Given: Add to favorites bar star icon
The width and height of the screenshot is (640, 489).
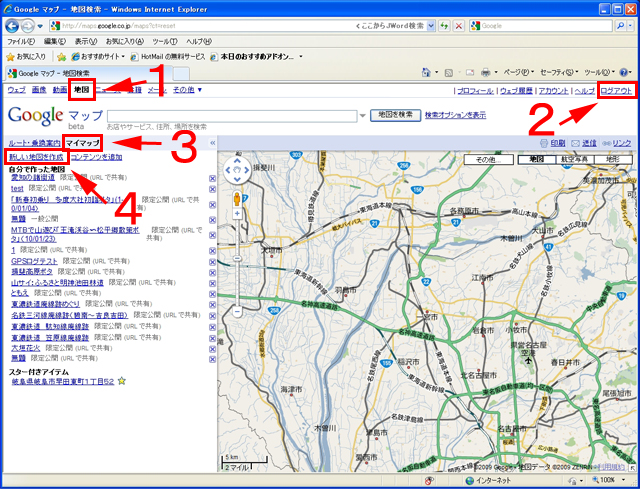Looking at the screenshot, I should tap(62, 57).
